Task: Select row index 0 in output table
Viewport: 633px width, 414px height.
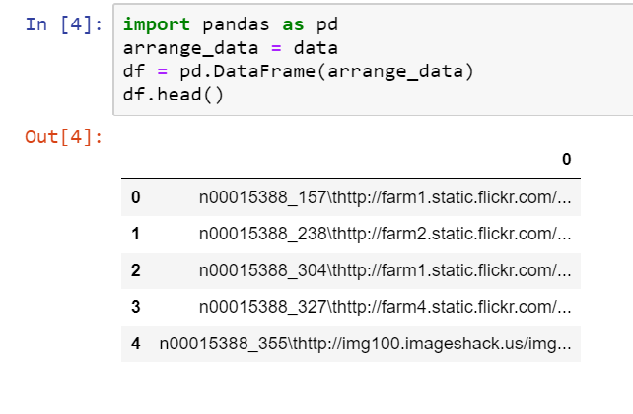Action: pos(136,197)
